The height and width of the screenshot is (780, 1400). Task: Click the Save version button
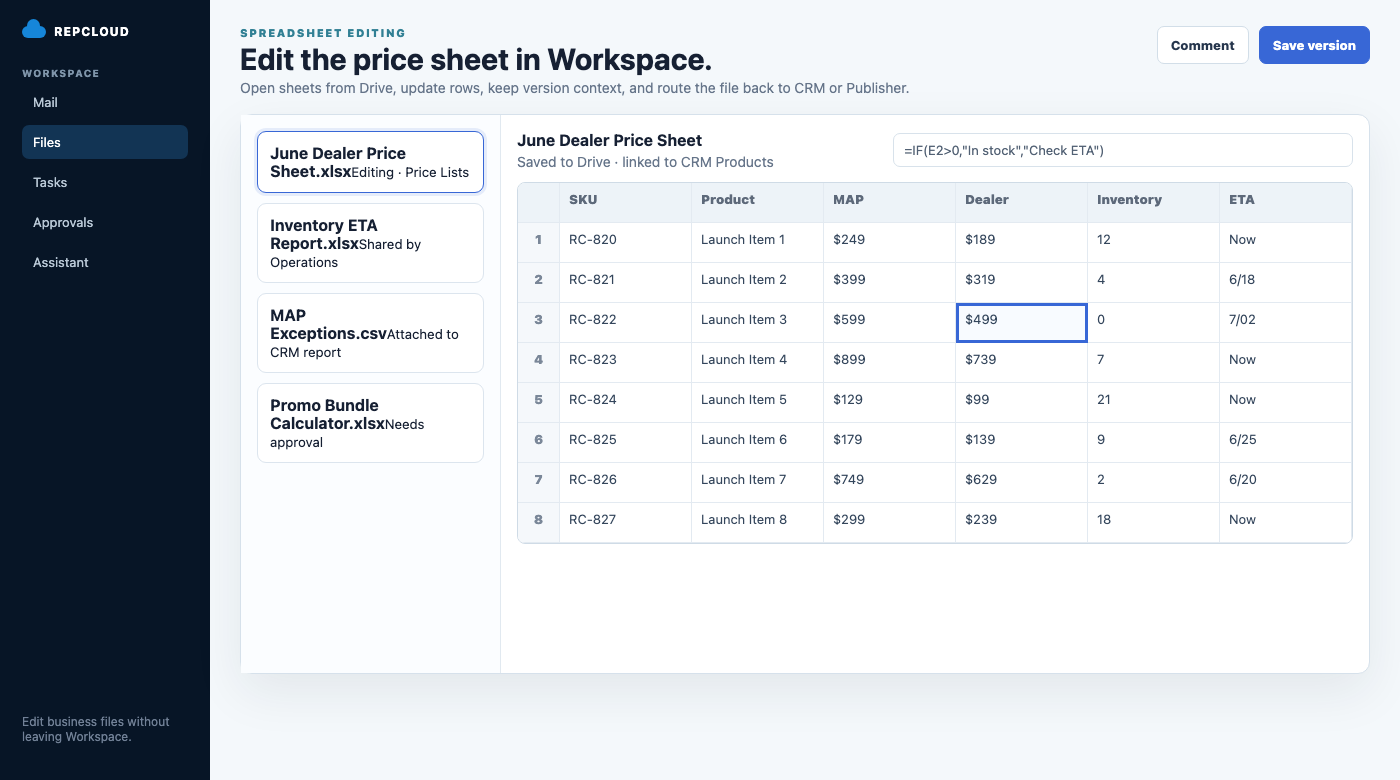1314,45
